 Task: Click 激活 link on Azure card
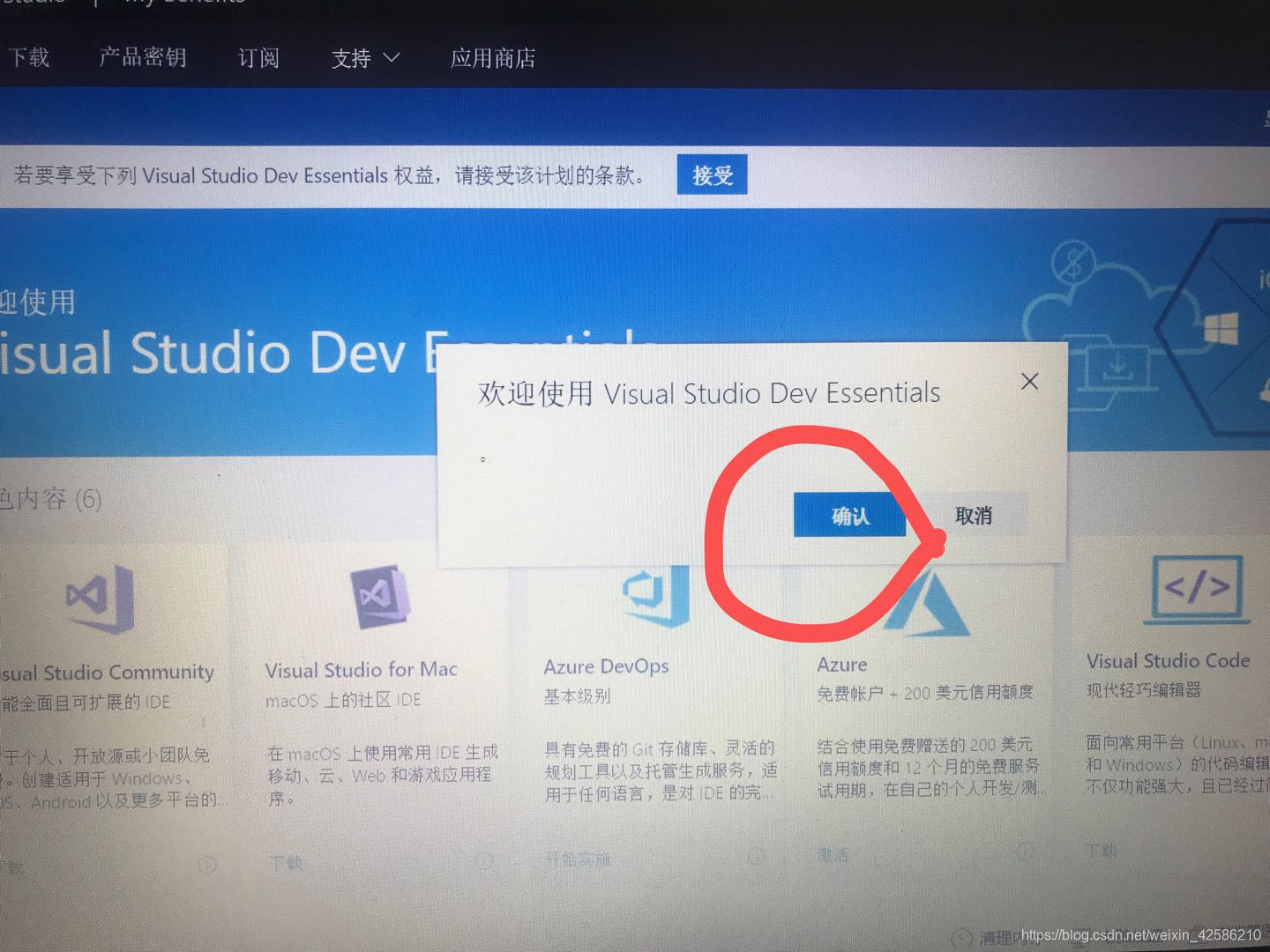833,855
